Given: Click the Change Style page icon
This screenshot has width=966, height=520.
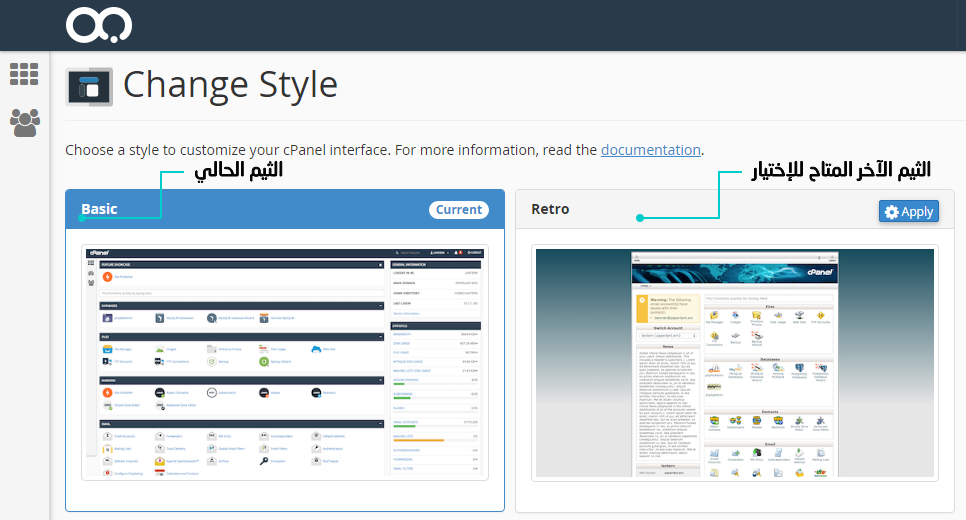Looking at the screenshot, I should [x=89, y=87].
